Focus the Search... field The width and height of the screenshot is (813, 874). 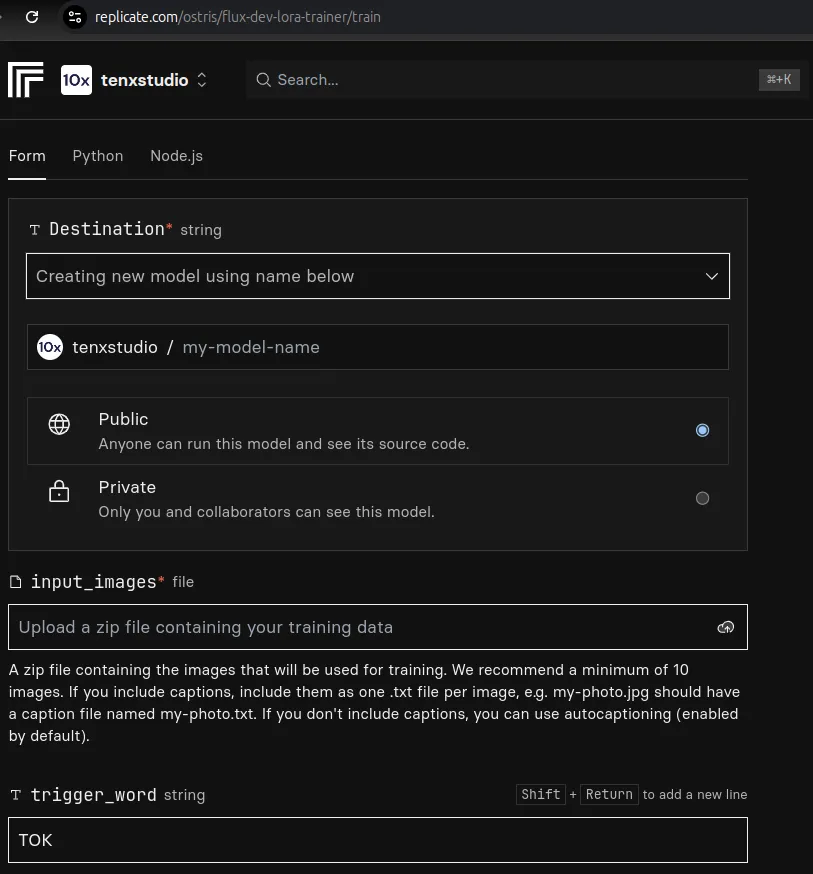tap(527, 80)
